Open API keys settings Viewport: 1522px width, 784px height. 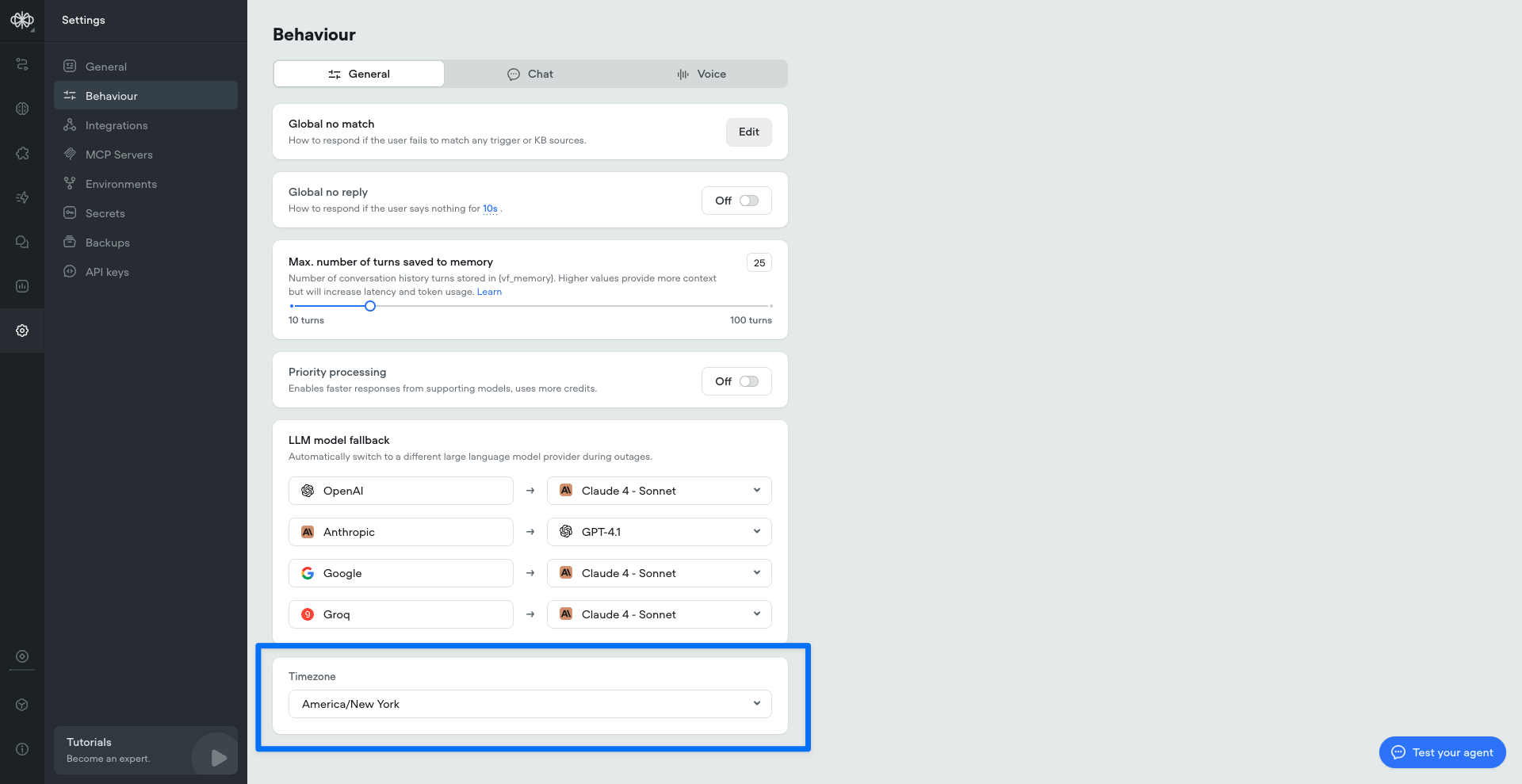point(146,272)
